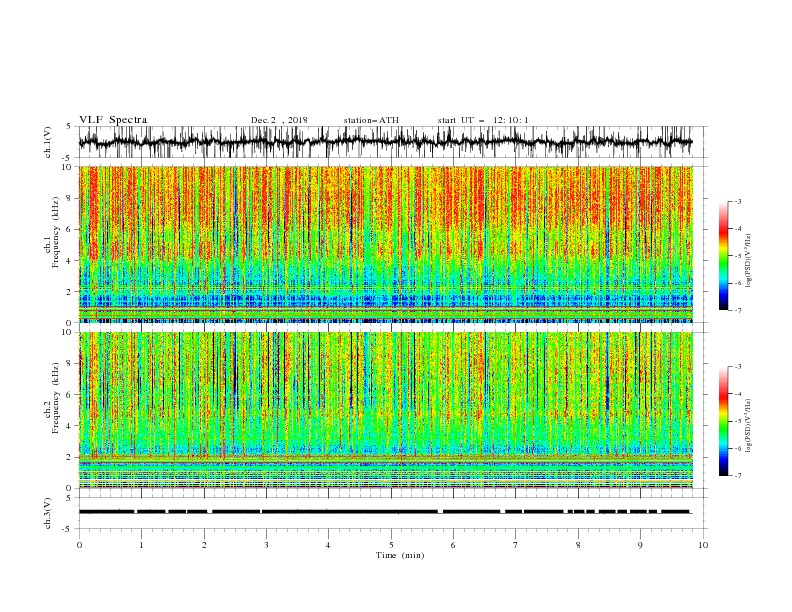Click the "start UT = 12:10:1" header text
This screenshot has width=792, height=612.
(x=482, y=120)
